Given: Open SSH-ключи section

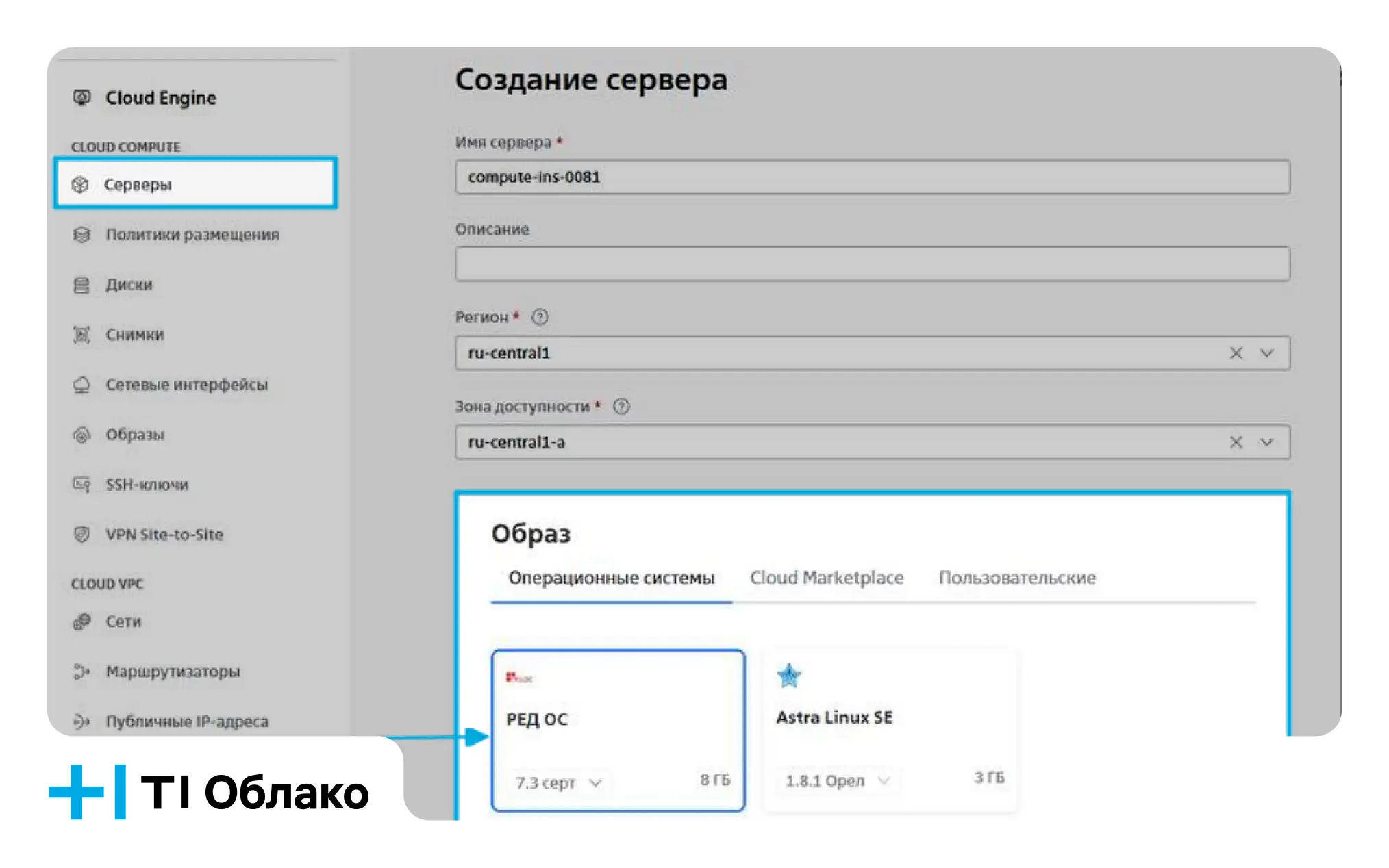Looking at the screenshot, I should click(147, 485).
